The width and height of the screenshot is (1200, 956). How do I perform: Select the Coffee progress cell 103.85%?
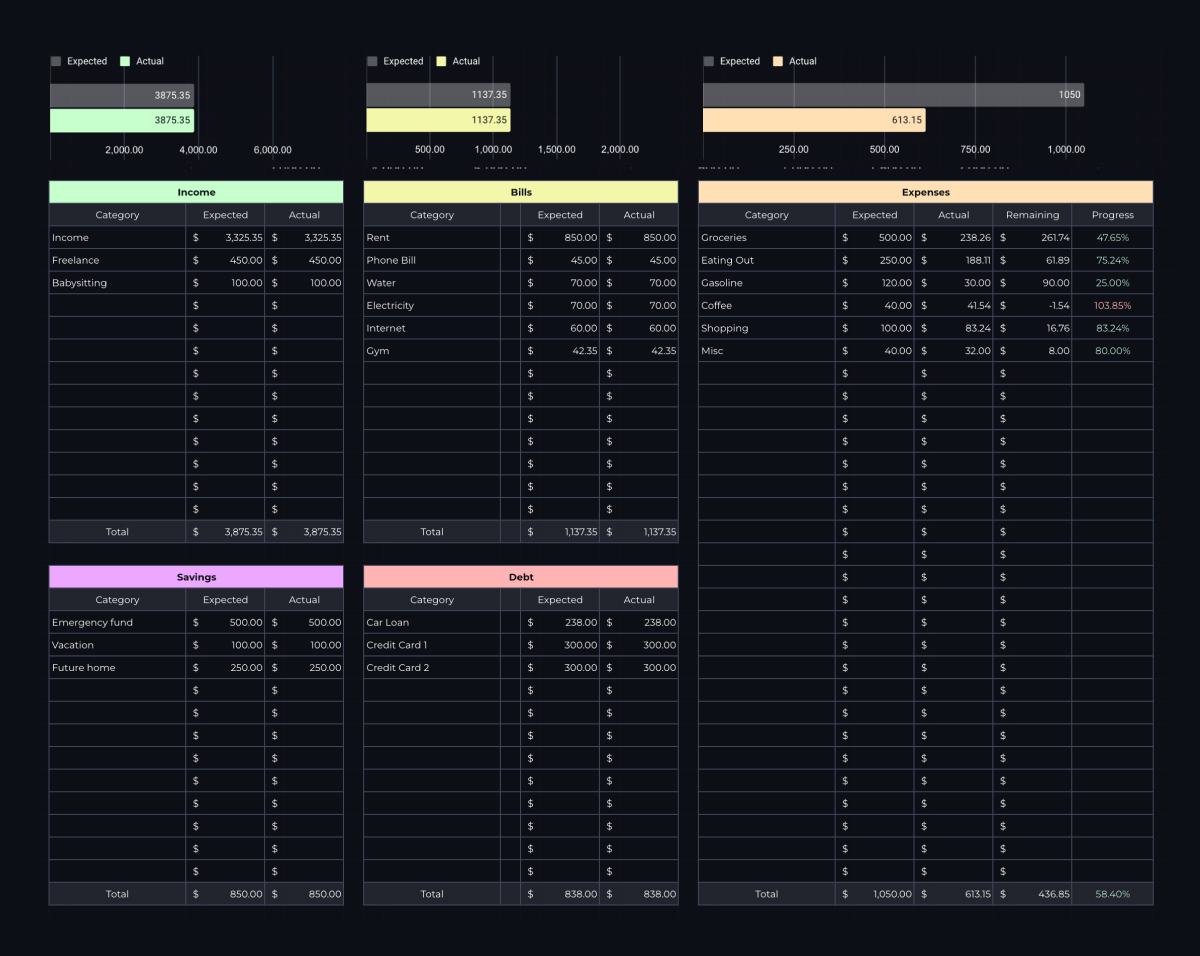click(1112, 306)
